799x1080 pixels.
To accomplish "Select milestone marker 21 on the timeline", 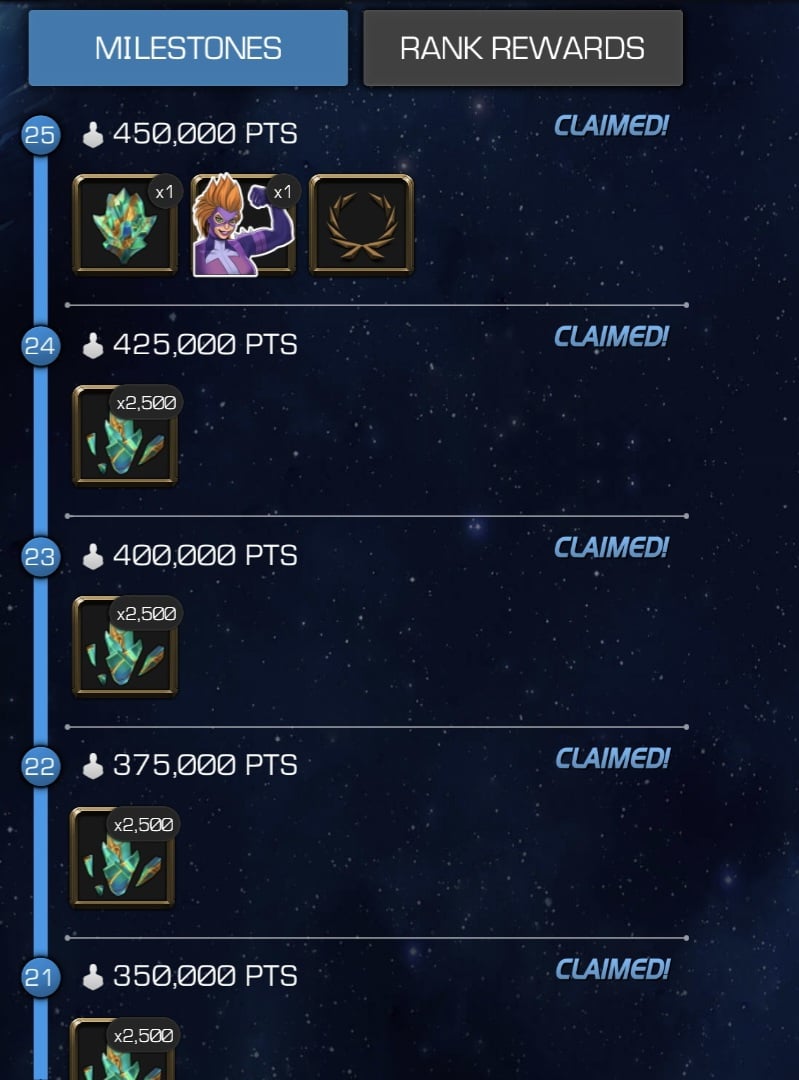I will pyautogui.click(x=40, y=977).
